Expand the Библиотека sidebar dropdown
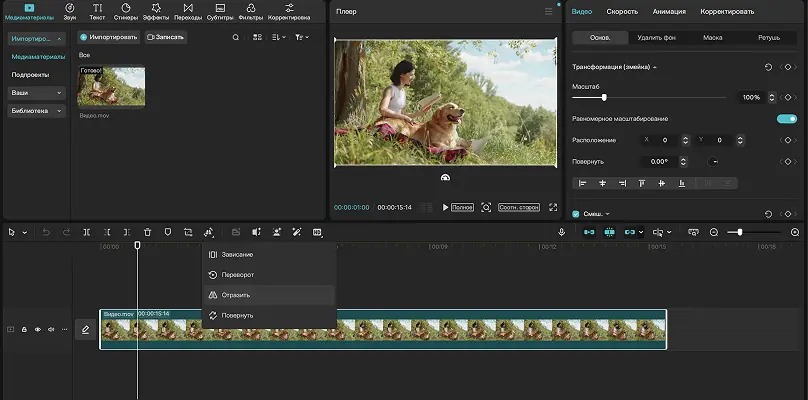 coord(37,111)
